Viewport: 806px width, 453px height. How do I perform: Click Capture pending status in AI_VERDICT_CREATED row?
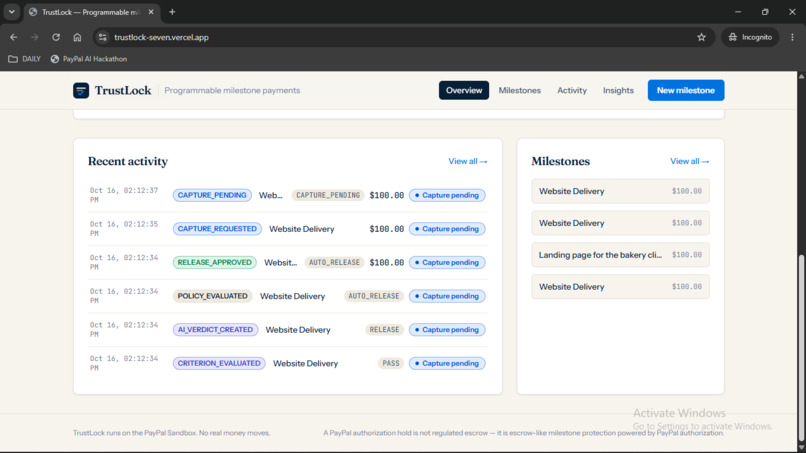[447, 330]
